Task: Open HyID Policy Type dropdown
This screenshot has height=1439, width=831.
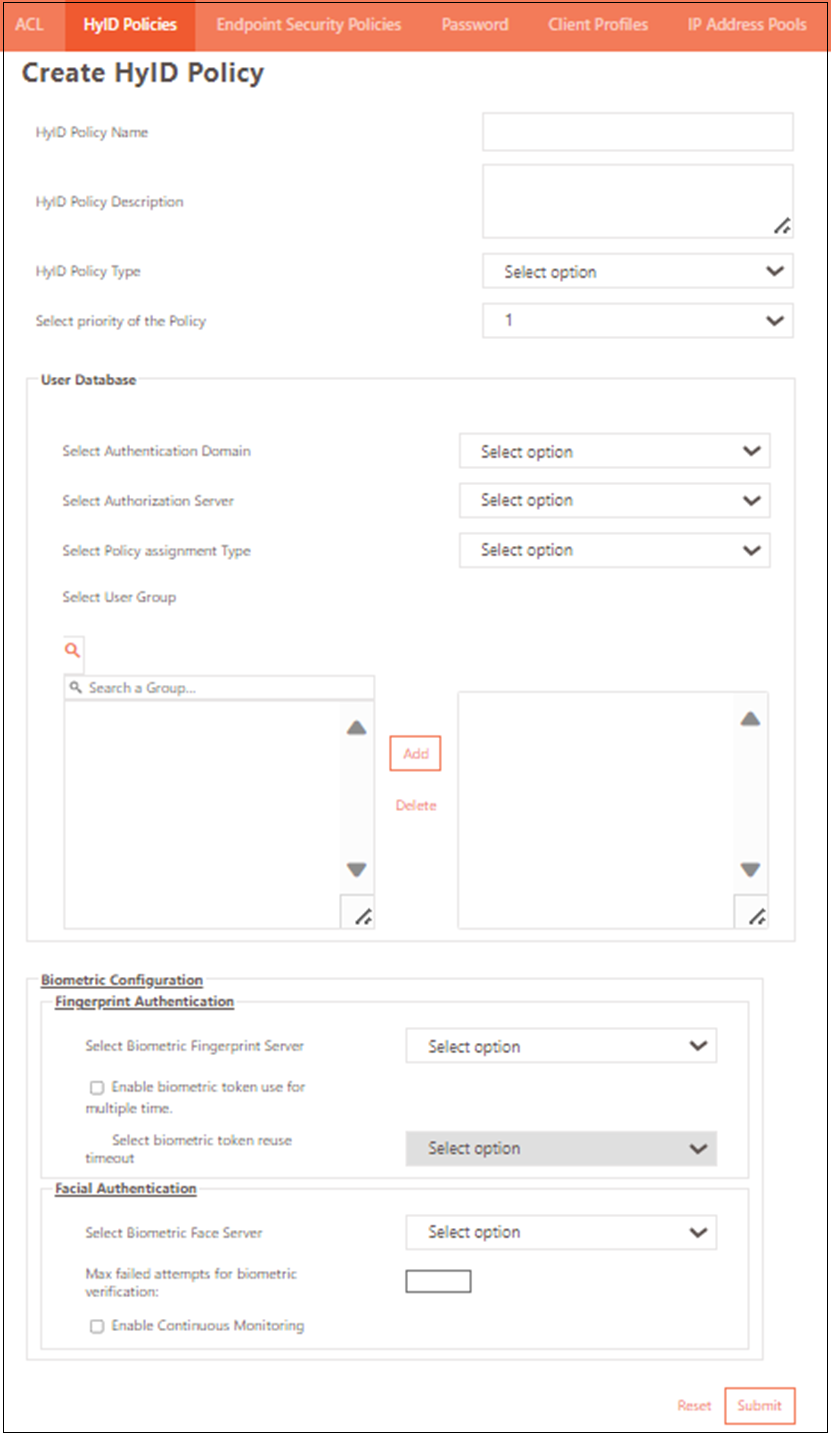Action: pos(638,271)
